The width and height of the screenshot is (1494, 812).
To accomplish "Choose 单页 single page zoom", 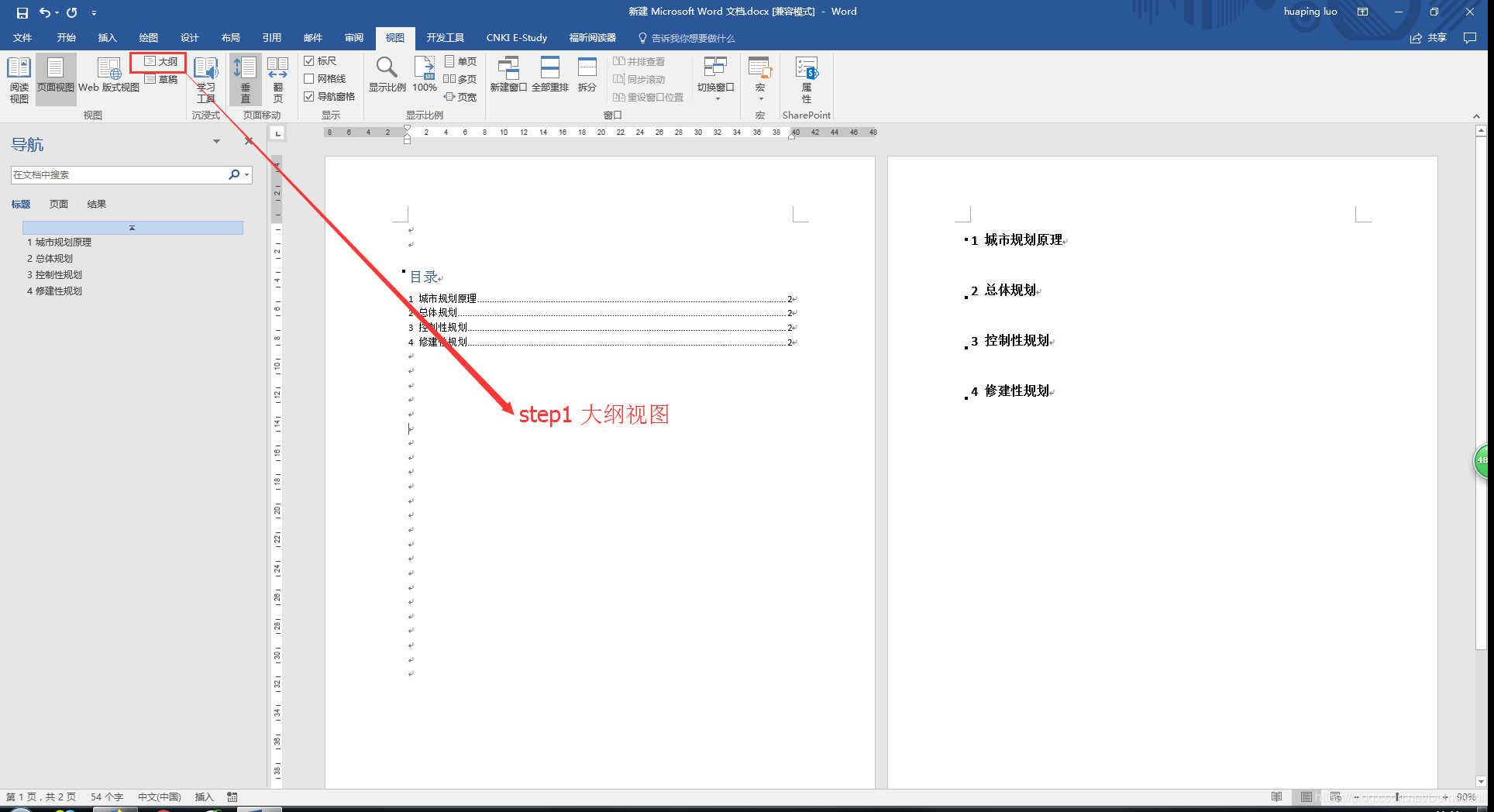I will (x=460, y=61).
